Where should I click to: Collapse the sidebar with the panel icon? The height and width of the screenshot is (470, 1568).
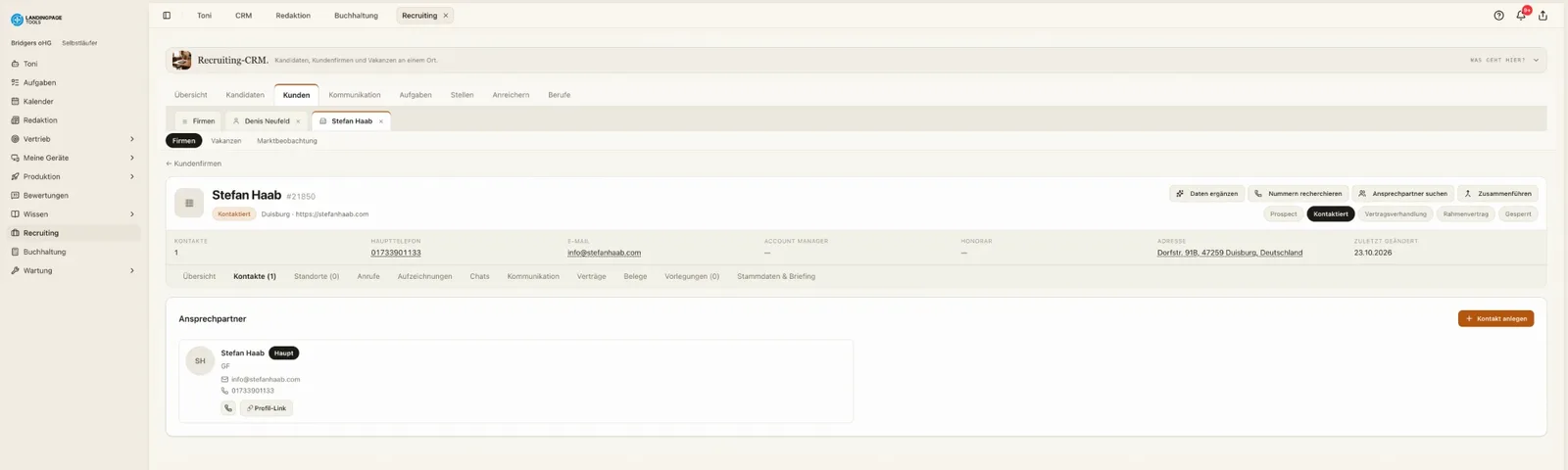167,16
